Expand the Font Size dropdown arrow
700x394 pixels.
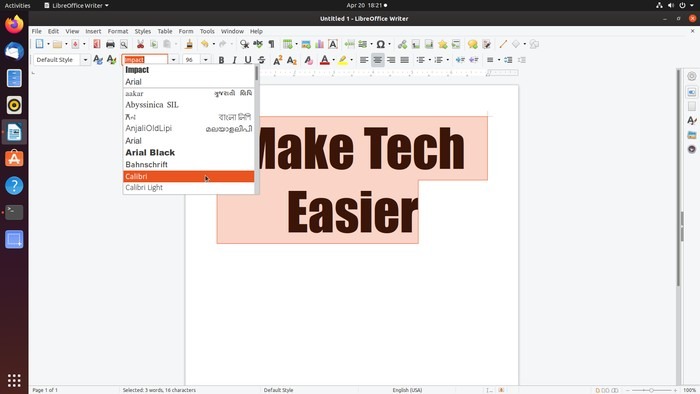[205, 60]
